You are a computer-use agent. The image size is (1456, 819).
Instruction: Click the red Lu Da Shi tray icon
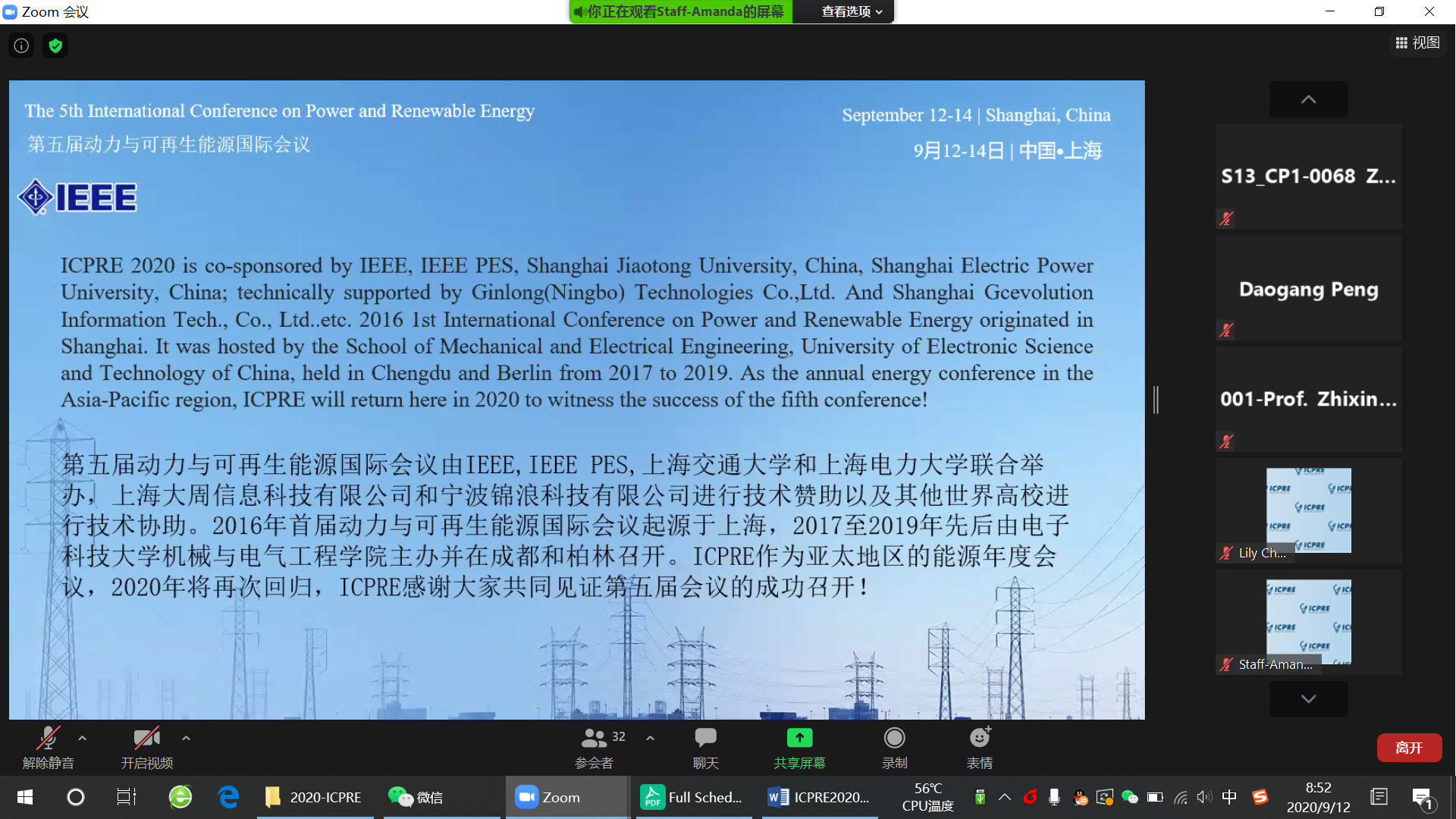pyautogui.click(x=1030, y=797)
